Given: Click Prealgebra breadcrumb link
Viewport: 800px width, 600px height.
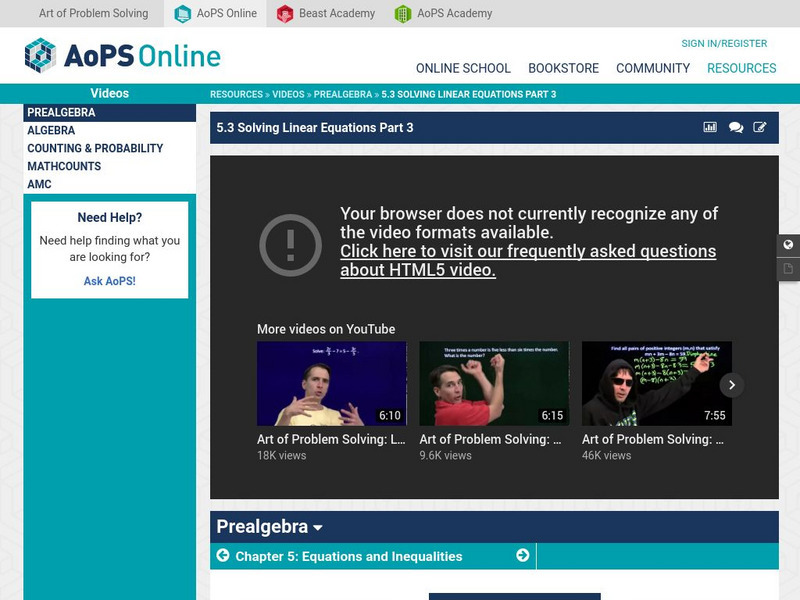Looking at the screenshot, I should click(343, 94).
